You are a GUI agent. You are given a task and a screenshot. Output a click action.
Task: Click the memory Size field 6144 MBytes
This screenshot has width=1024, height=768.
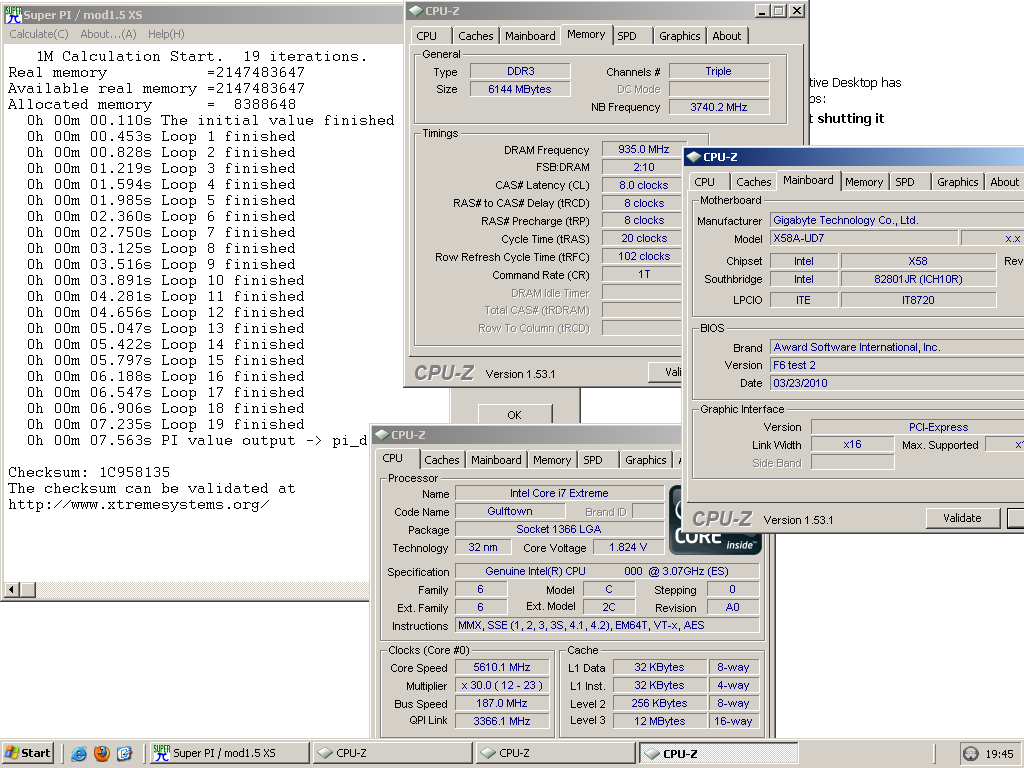pyautogui.click(x=520, y=89)
